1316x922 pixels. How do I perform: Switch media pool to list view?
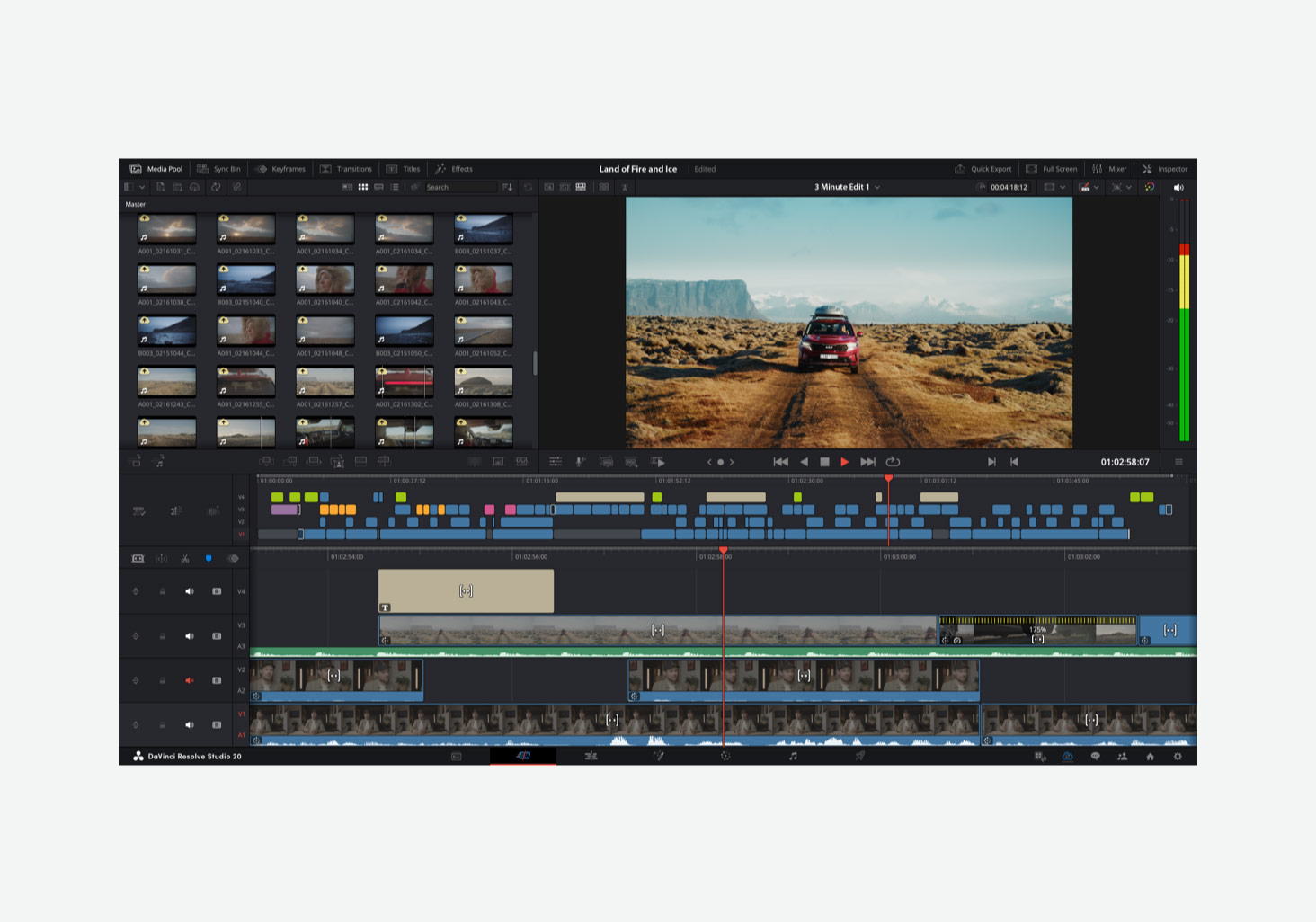(x=395, y=187)
